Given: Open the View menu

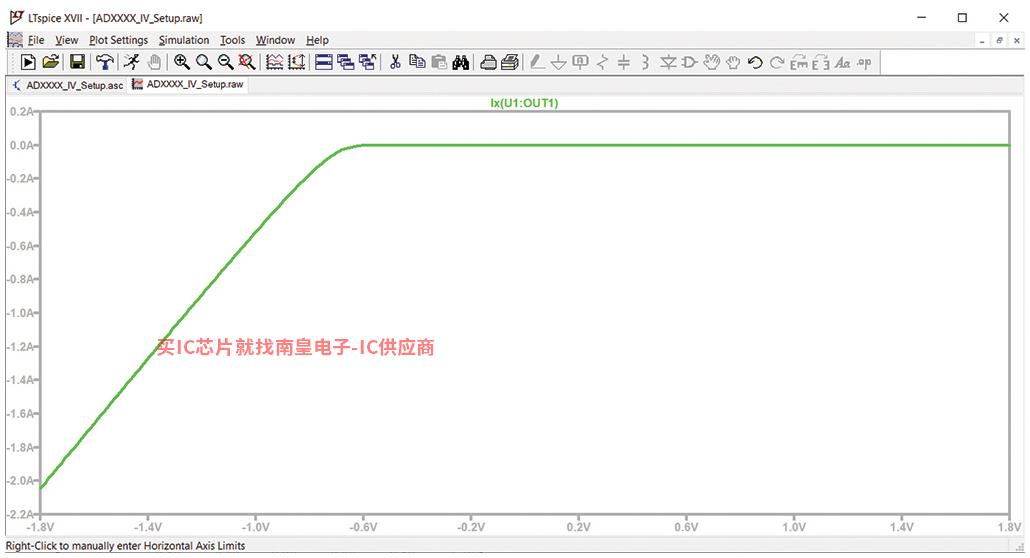Looking at the screenshot, I should click(x=66, y=40).
